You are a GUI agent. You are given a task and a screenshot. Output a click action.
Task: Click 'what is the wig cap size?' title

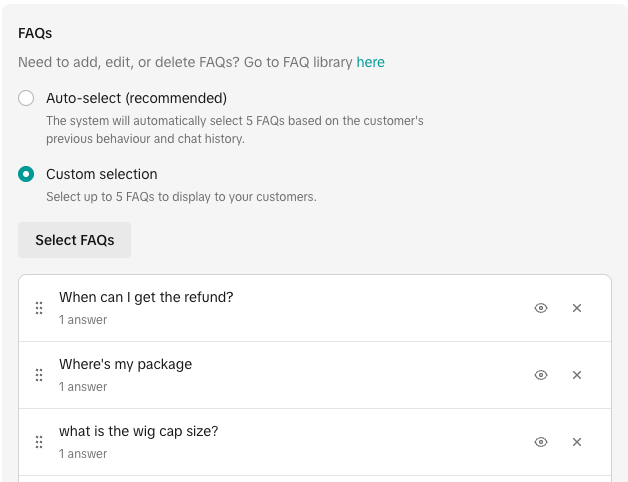(x=138, y=431)
